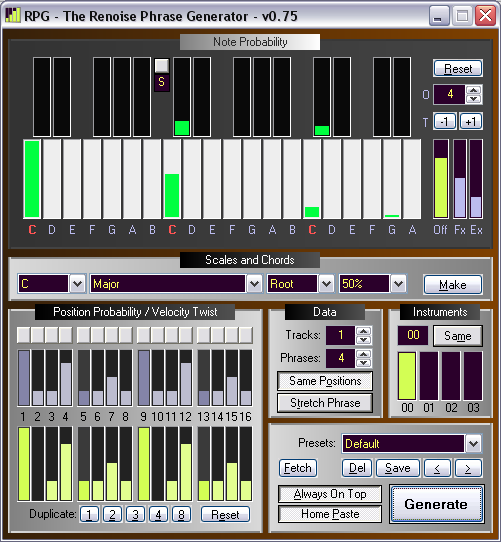Image resolution: width=501 pixels, height=542 pixels.
Task: Toggle the Always On Top option
Action: pyautogui.click(x=330, y=494)
